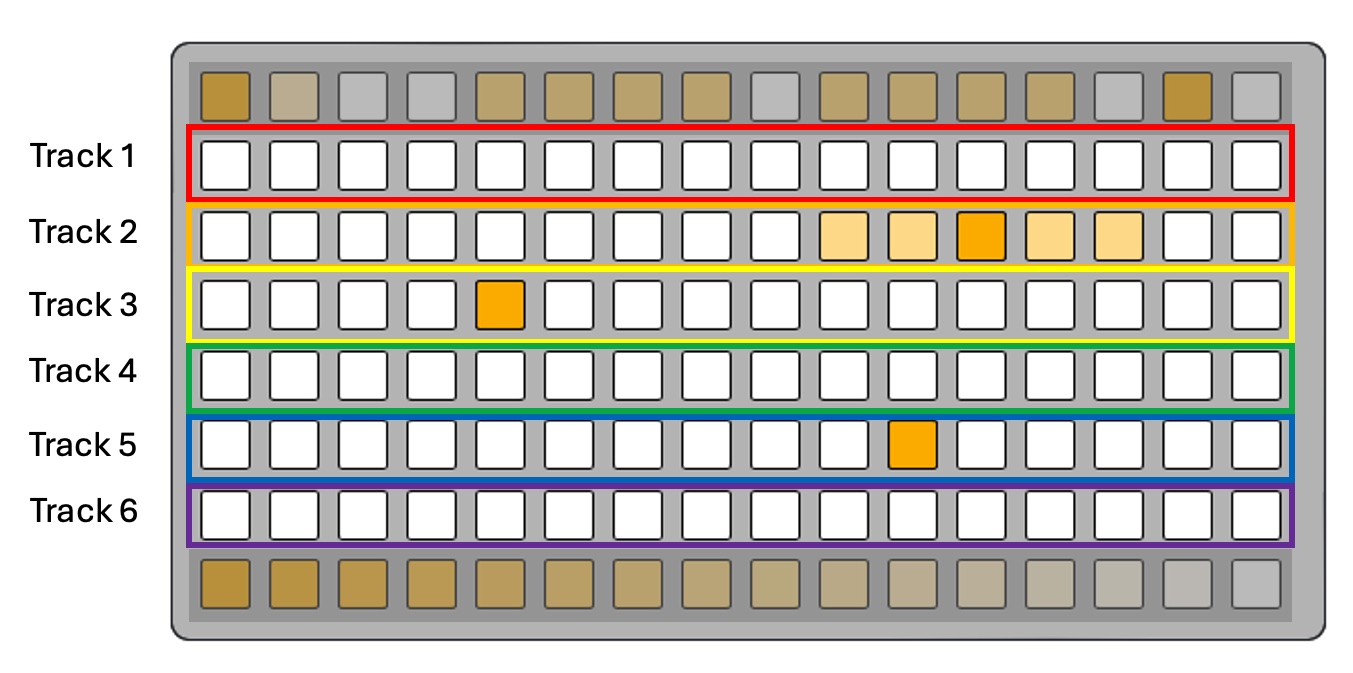Screen dimensions: 1353x673
Task: Activate step 12 pad in Track 5
Action: (981, 445)
